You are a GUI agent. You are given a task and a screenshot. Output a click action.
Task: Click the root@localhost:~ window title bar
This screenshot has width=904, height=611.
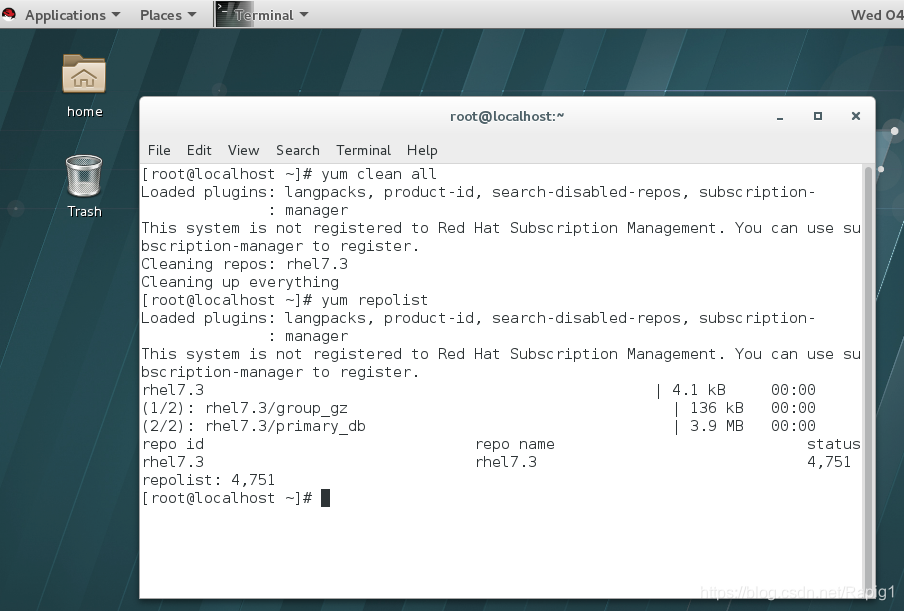507,116
